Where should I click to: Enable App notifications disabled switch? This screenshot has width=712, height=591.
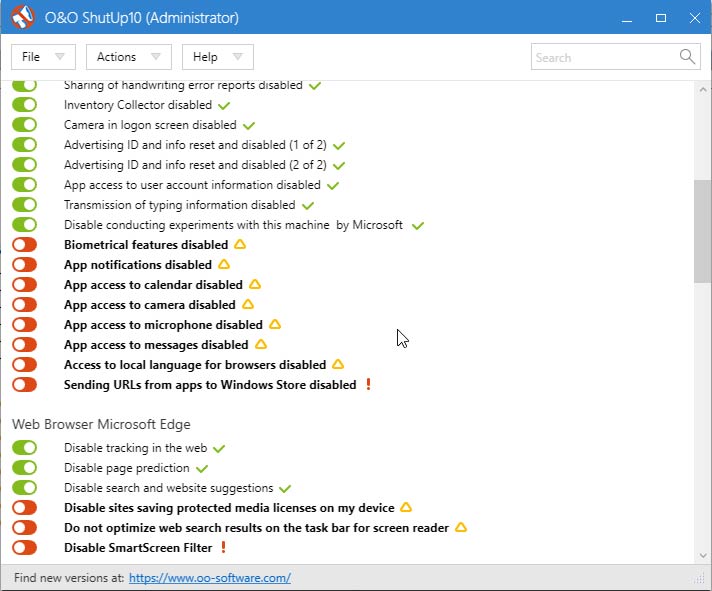[x=25, y=265]
